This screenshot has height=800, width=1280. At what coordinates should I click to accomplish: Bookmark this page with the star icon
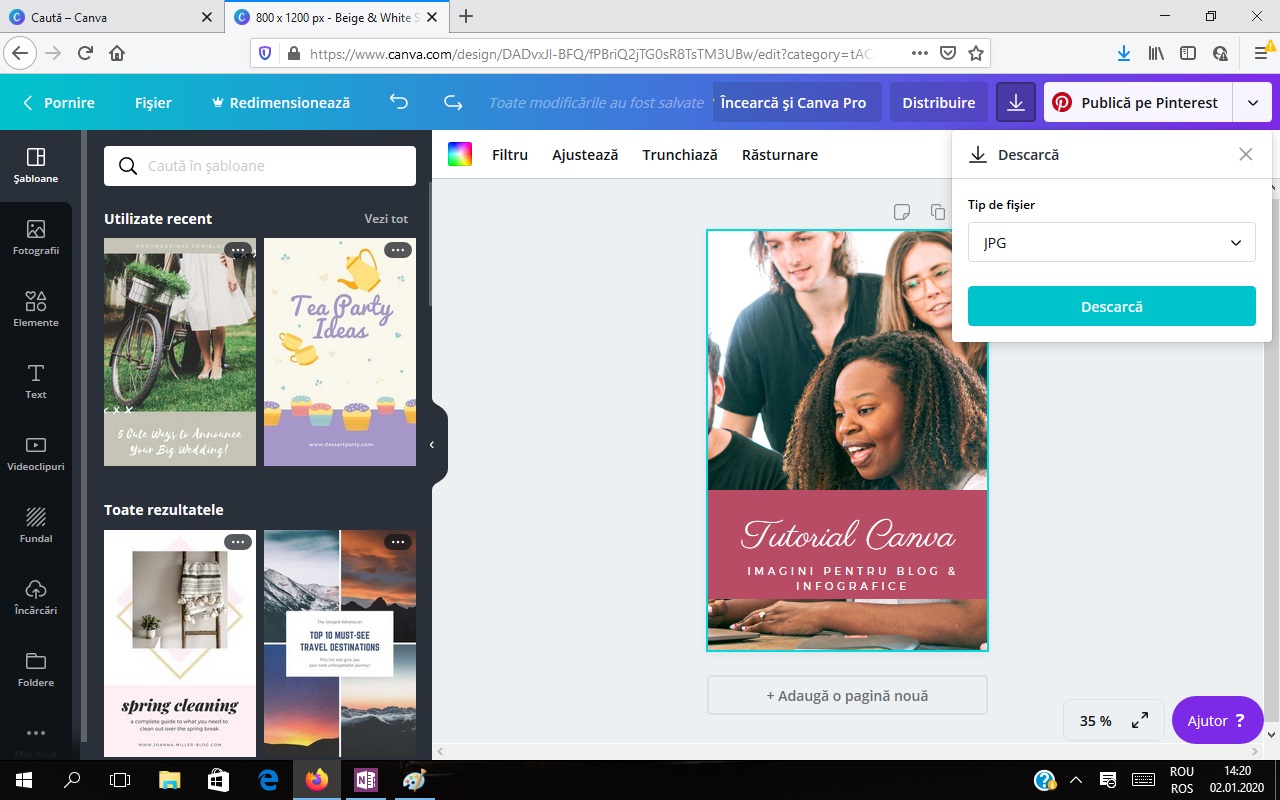click(976, 53)
